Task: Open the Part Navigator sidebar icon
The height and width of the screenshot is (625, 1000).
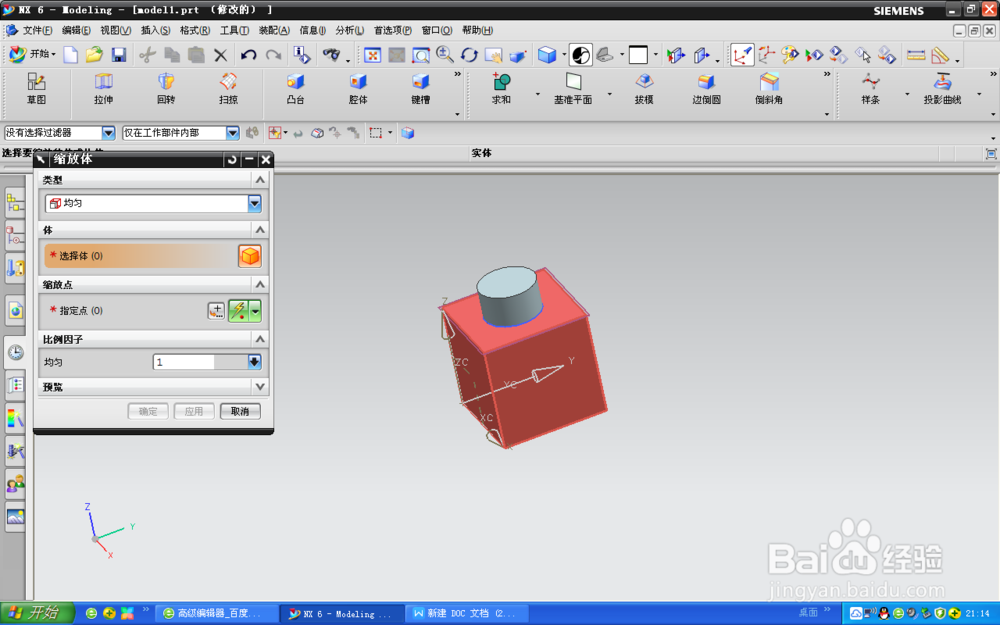Action: pos(16,237)
